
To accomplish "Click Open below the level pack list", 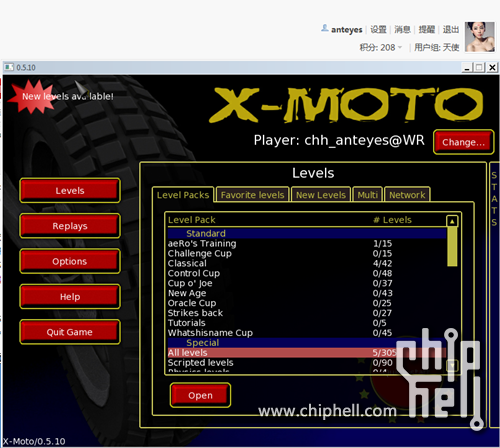I will [200, 395].
